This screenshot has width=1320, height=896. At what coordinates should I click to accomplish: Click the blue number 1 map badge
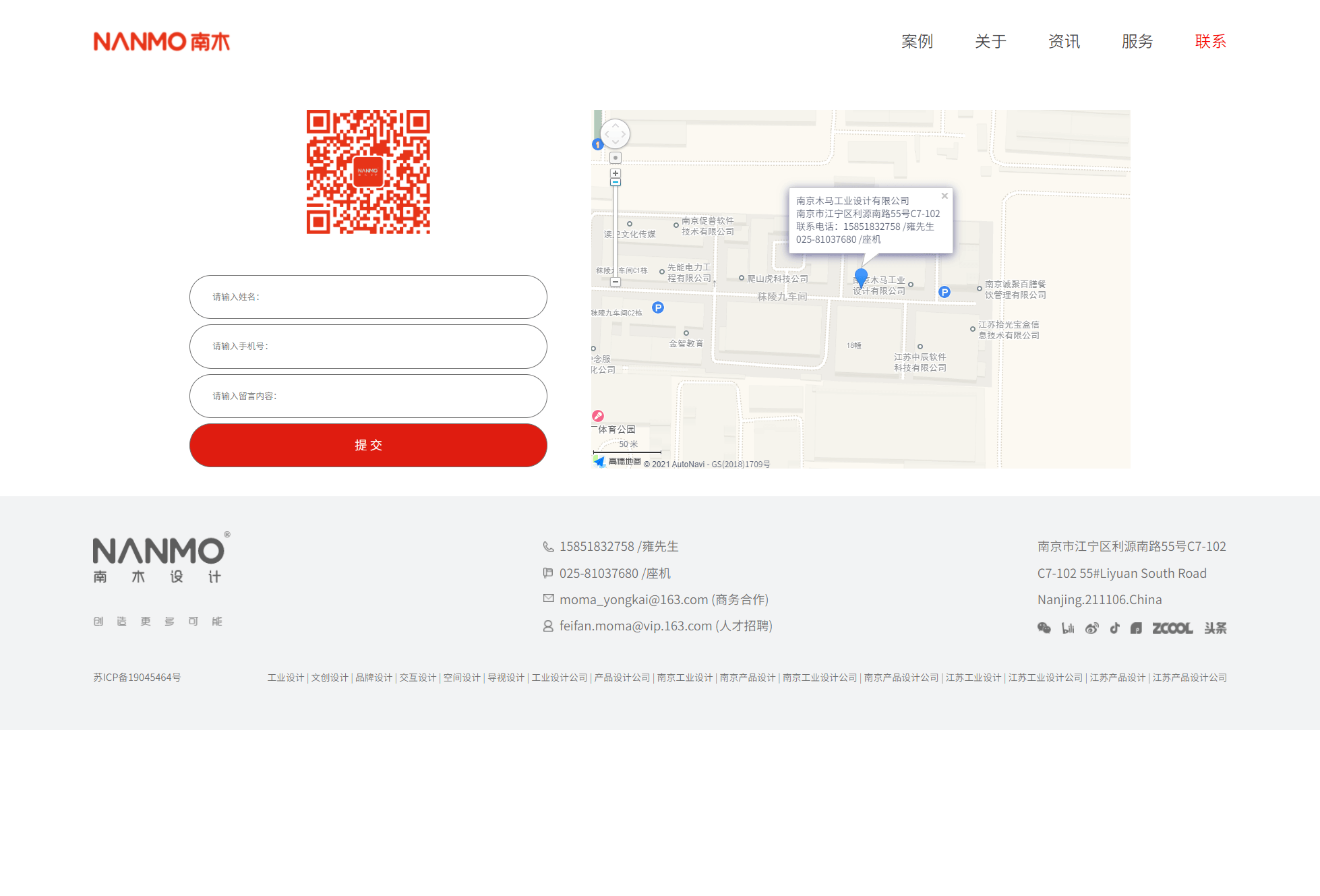(x=597, y=144)
